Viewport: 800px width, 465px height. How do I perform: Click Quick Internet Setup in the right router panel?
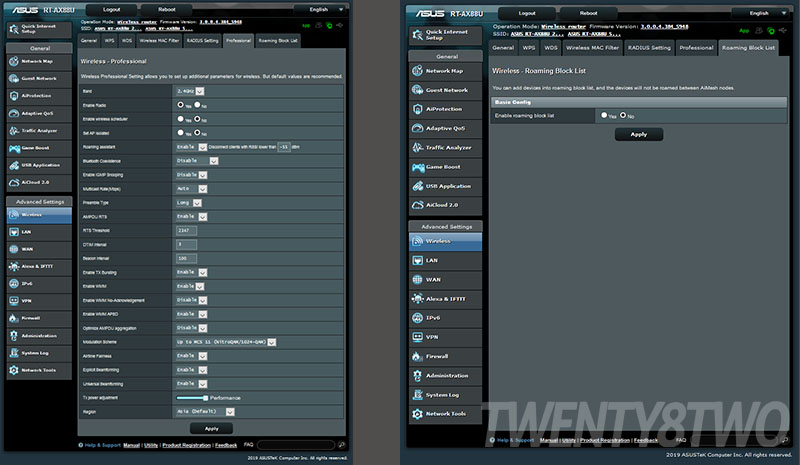coord(445,35)
